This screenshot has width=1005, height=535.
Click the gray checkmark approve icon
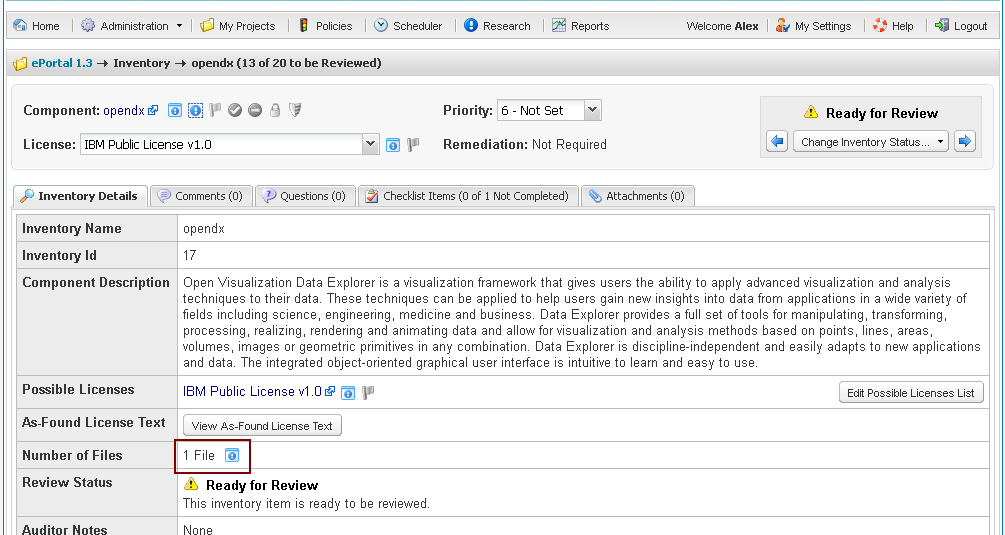[x=235, y=110]
